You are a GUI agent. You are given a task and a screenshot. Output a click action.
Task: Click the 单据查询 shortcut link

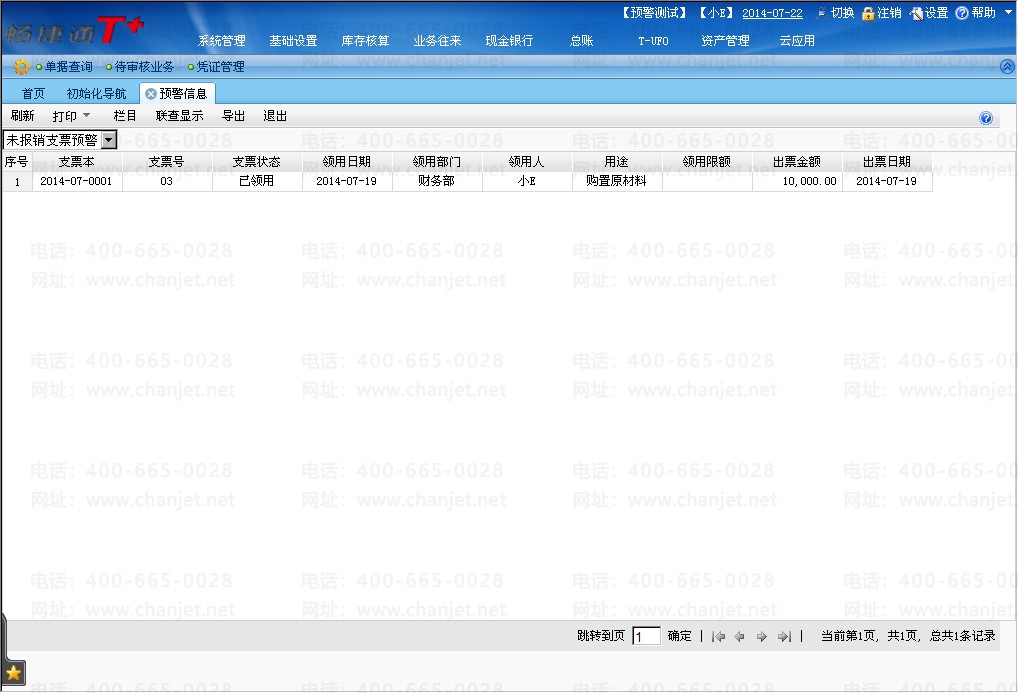[69, 67]
